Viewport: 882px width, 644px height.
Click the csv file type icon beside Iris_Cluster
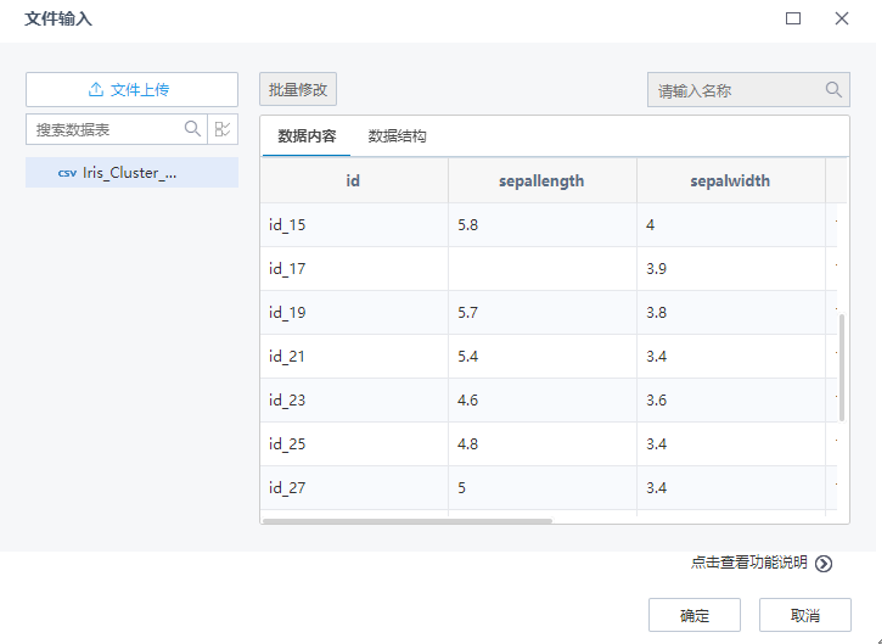click(x=66, y=174)
